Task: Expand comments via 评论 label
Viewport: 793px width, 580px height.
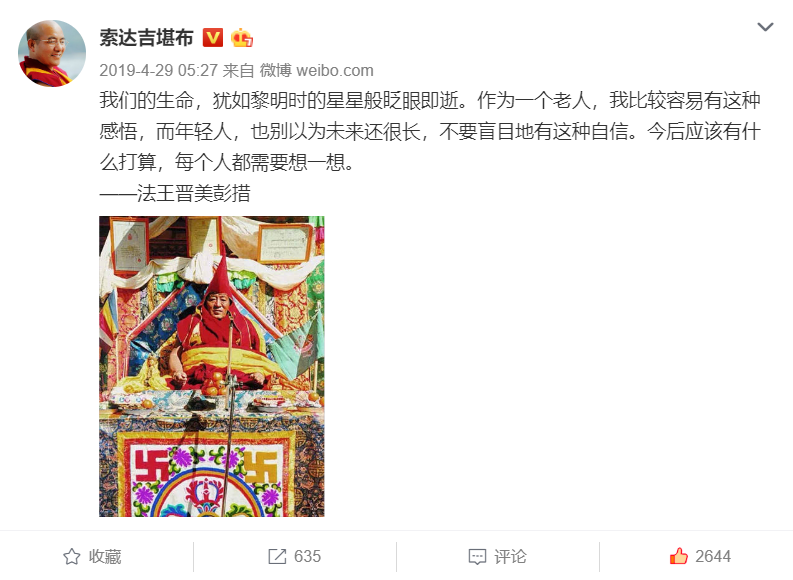Action: pos(510,557)
